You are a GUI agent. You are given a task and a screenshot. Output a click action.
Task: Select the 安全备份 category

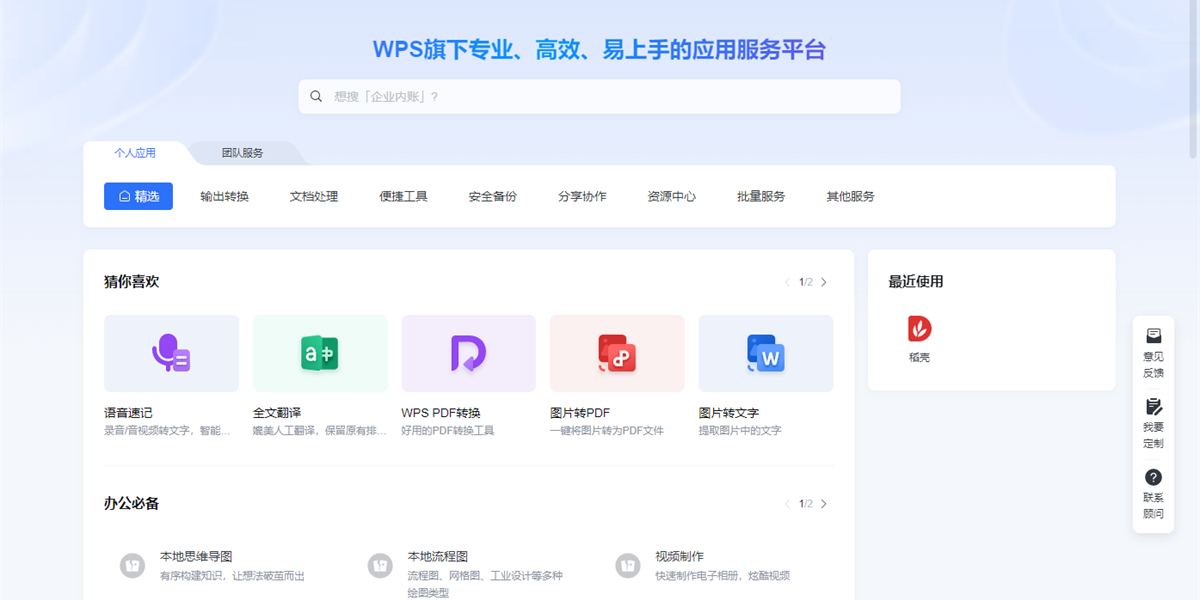point(492,196)
